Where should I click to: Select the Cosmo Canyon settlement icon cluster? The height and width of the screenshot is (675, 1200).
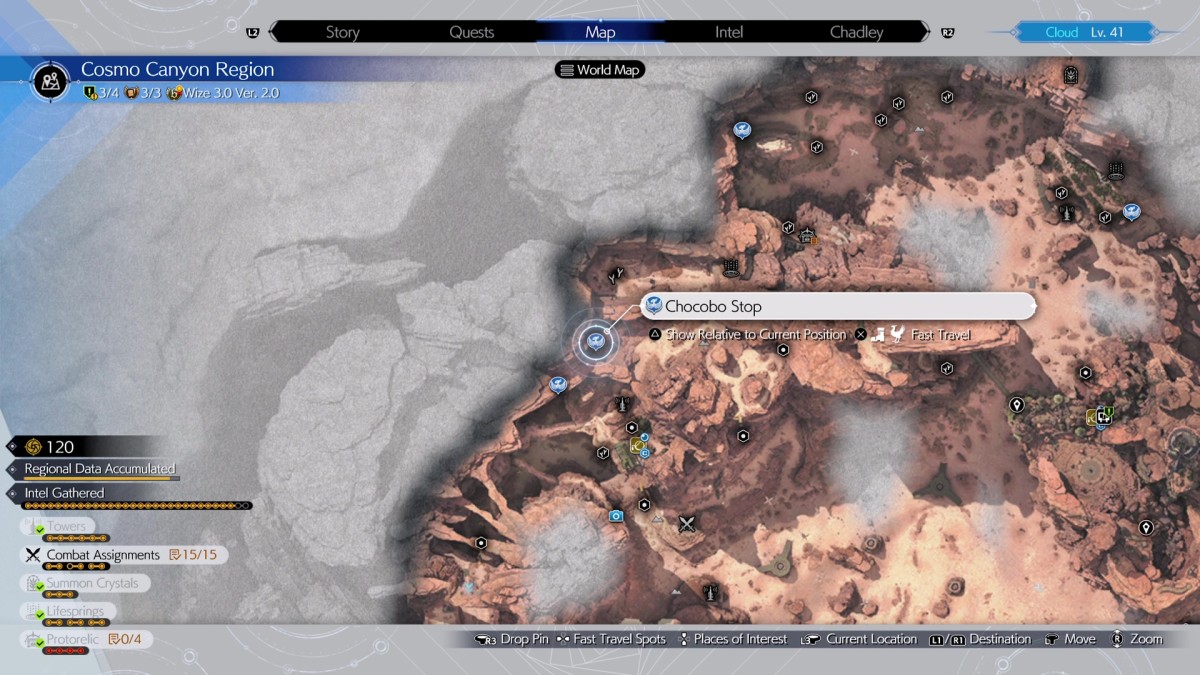coord(1101,417)
